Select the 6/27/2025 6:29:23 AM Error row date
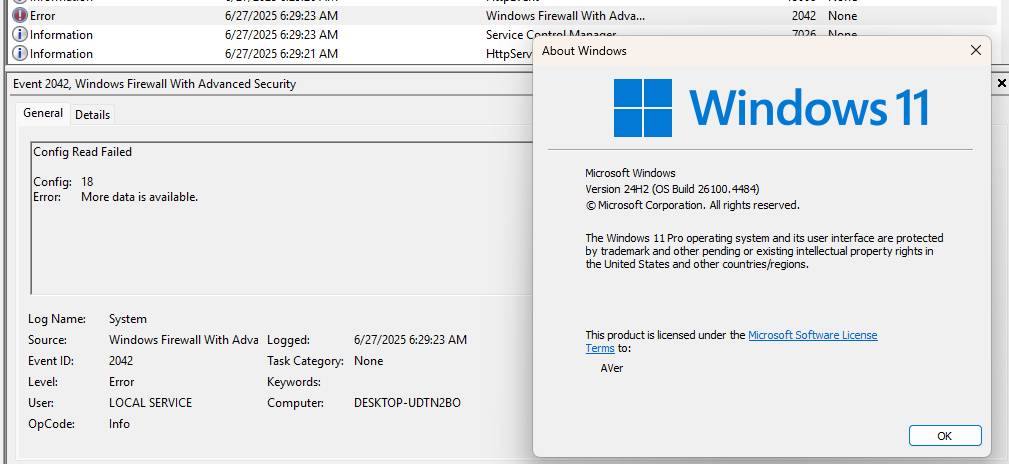1009x464 pixels. (x=281, y=15)
